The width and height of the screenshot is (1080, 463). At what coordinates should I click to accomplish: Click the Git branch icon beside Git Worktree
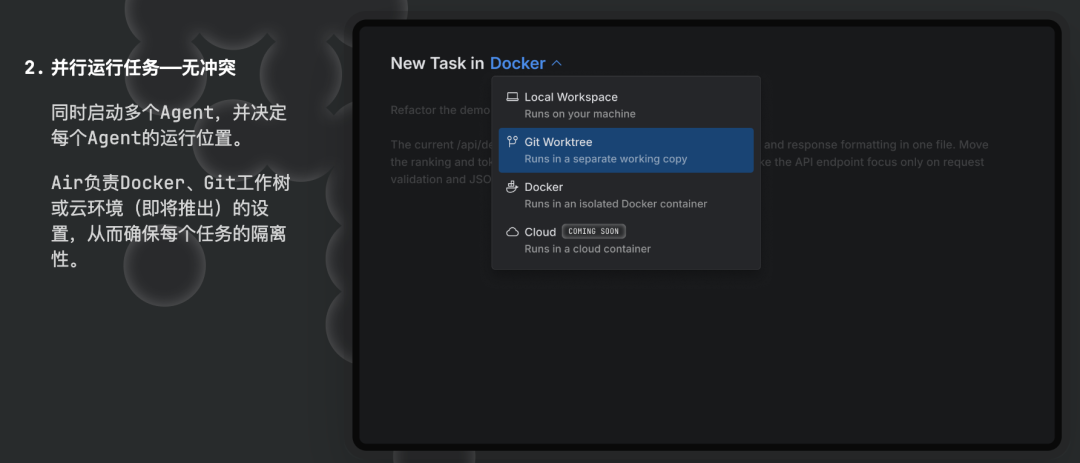click(x=512, y=142)
